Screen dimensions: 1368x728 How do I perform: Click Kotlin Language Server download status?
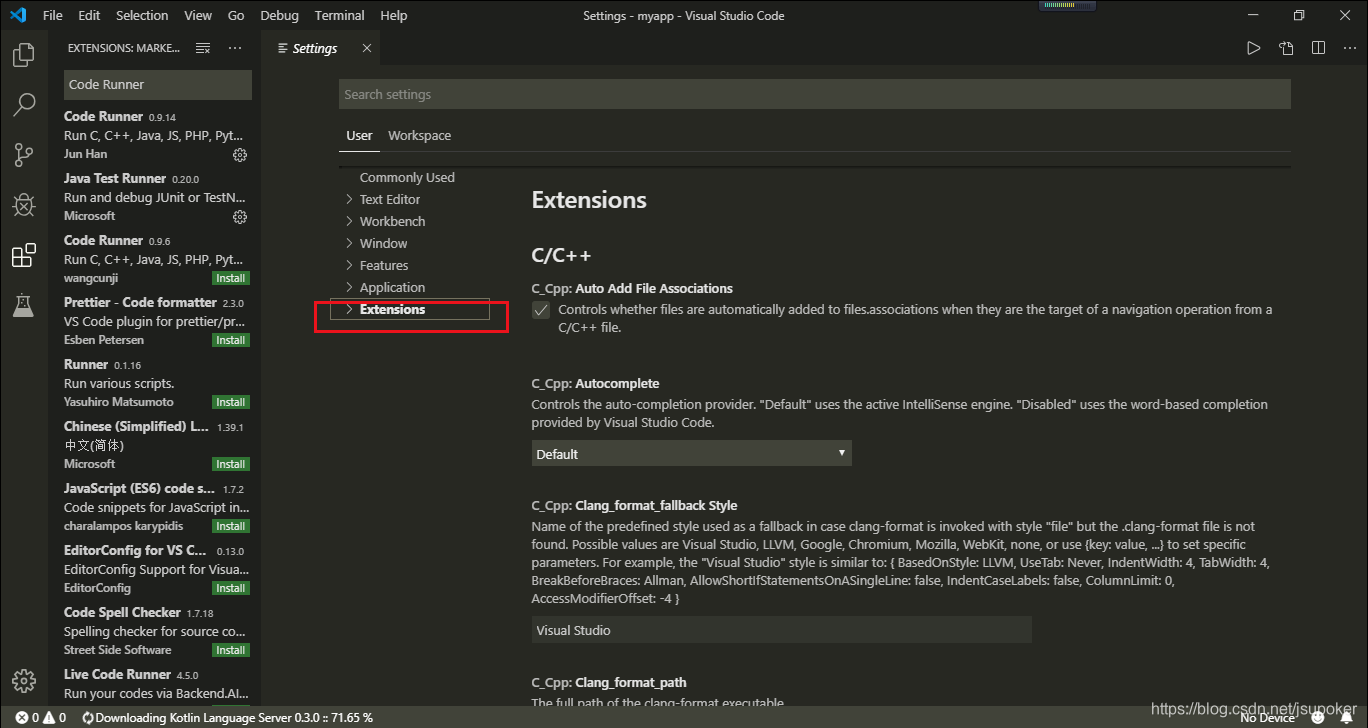(x=227, y=718)
